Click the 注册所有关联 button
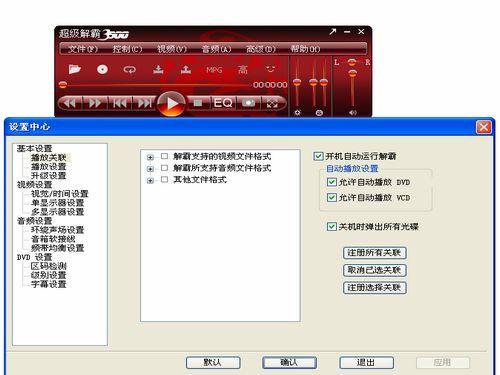 (x=374, y=253)
